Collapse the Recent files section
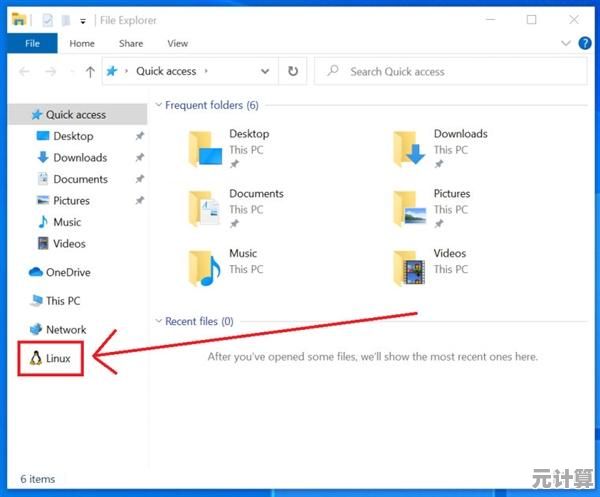The image size is (600, 497). click(x=158, y=321)
